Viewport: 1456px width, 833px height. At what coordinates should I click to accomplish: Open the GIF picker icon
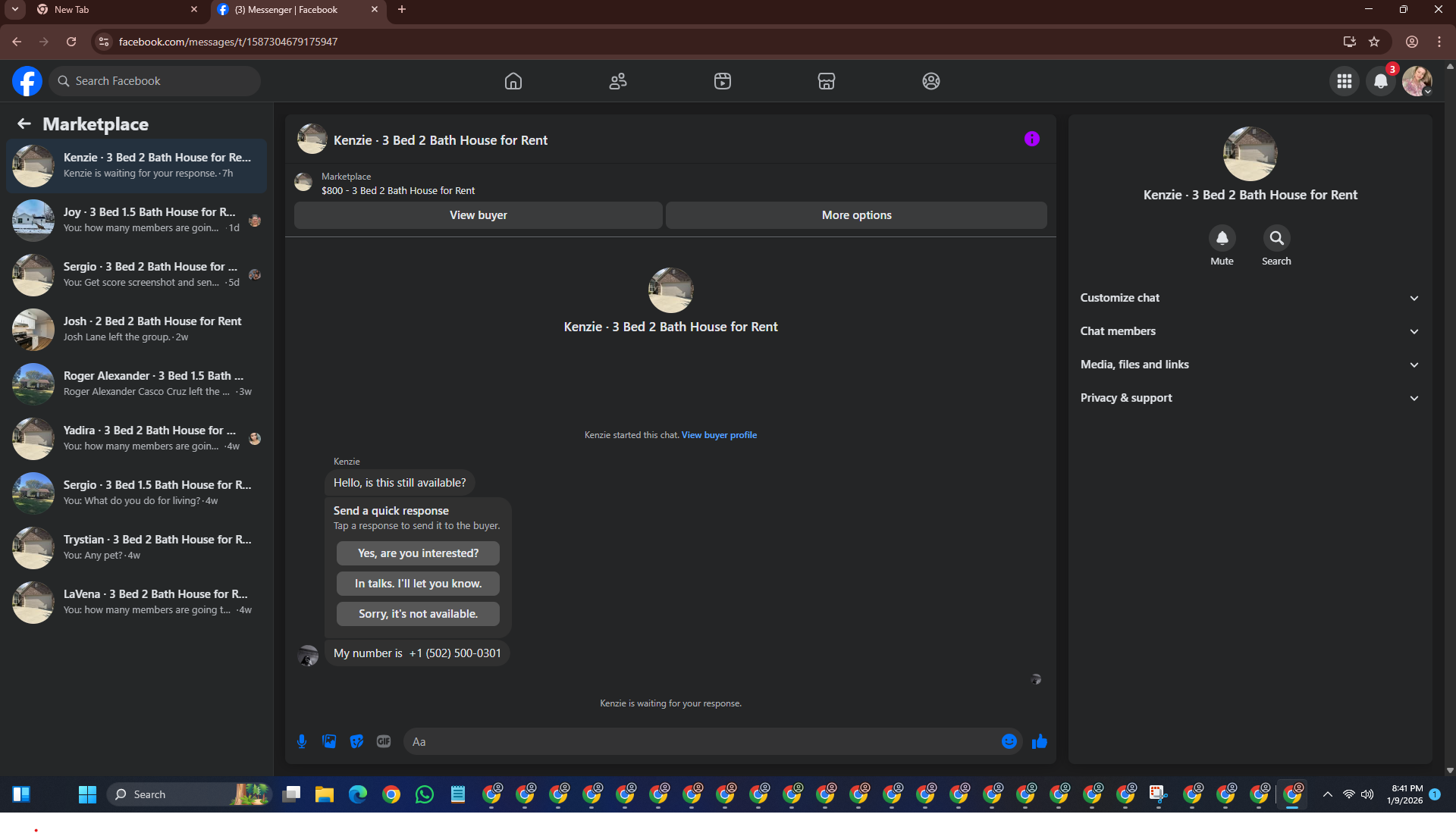click(384, 741)
